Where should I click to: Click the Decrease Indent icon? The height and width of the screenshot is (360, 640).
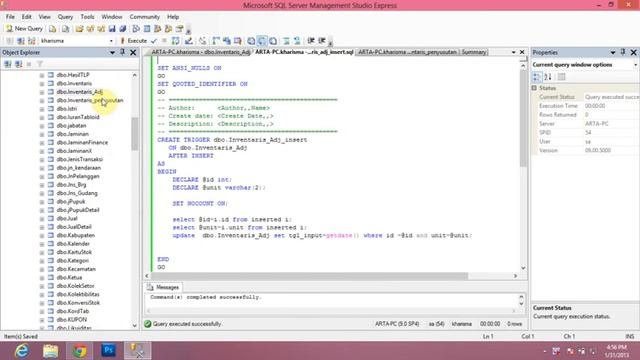311,41
